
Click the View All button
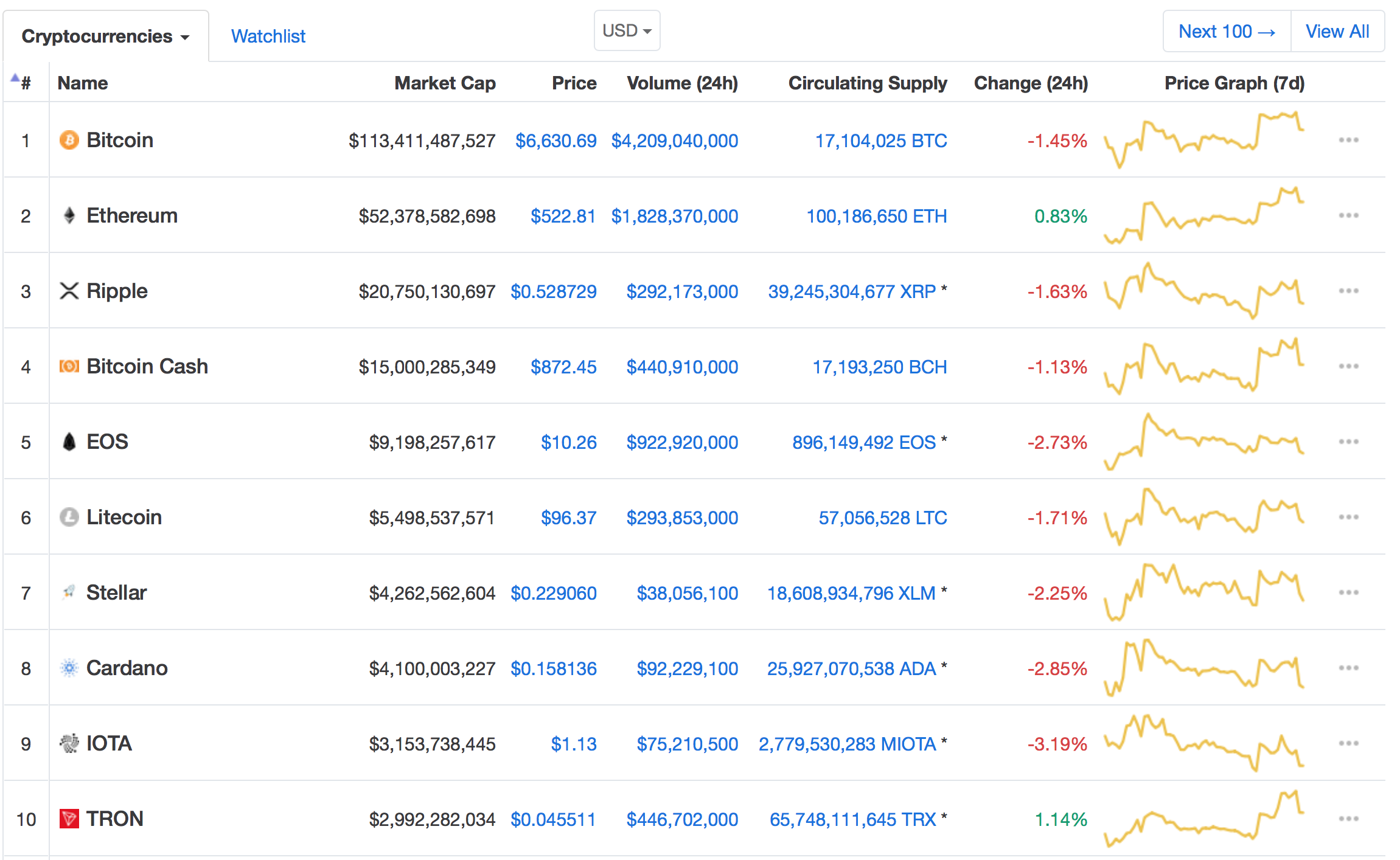click(1337, 31)
